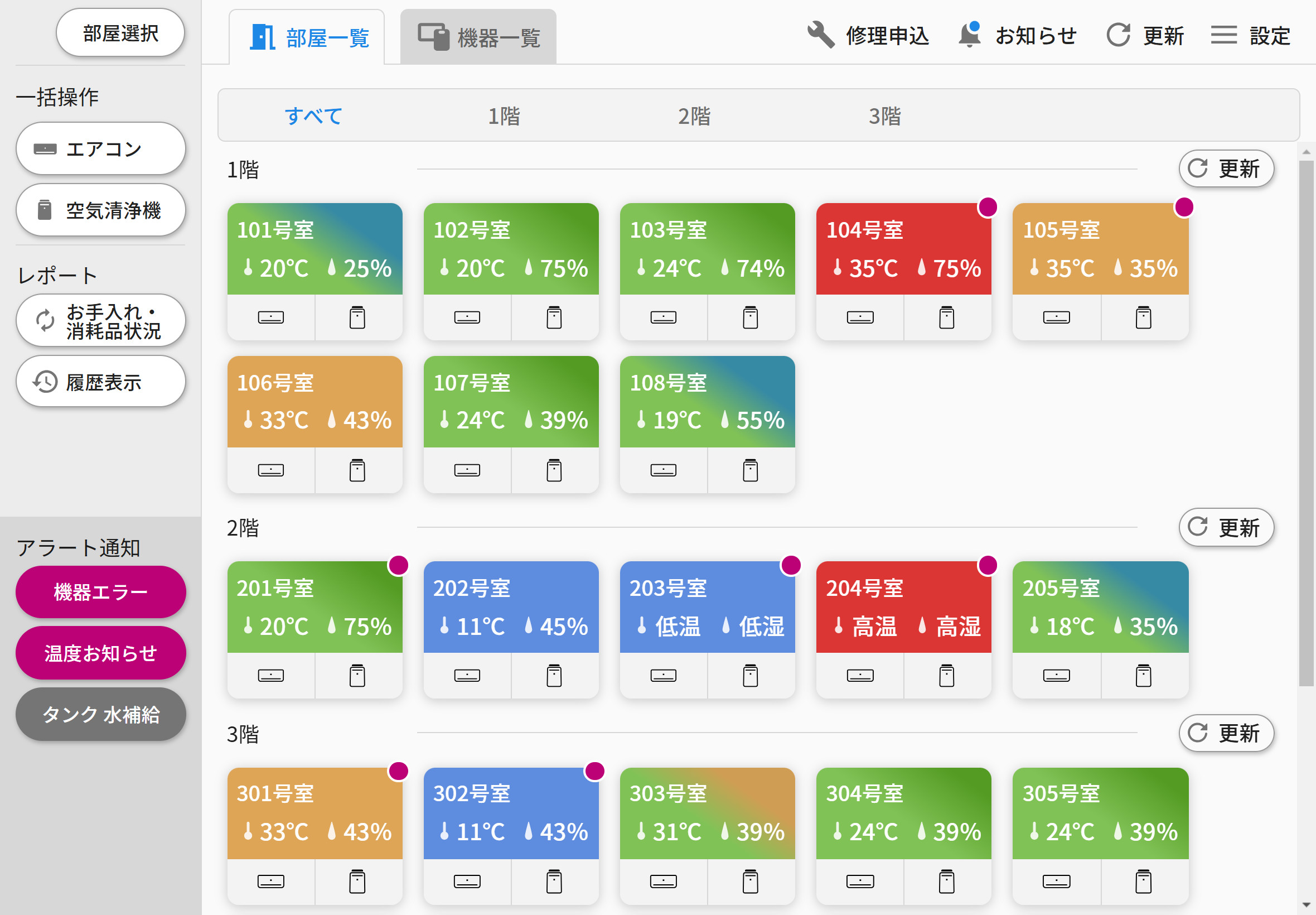The image size is (1316, 915).
Task: Click the air purifier icon for room 104
Action: coord(946,317)
